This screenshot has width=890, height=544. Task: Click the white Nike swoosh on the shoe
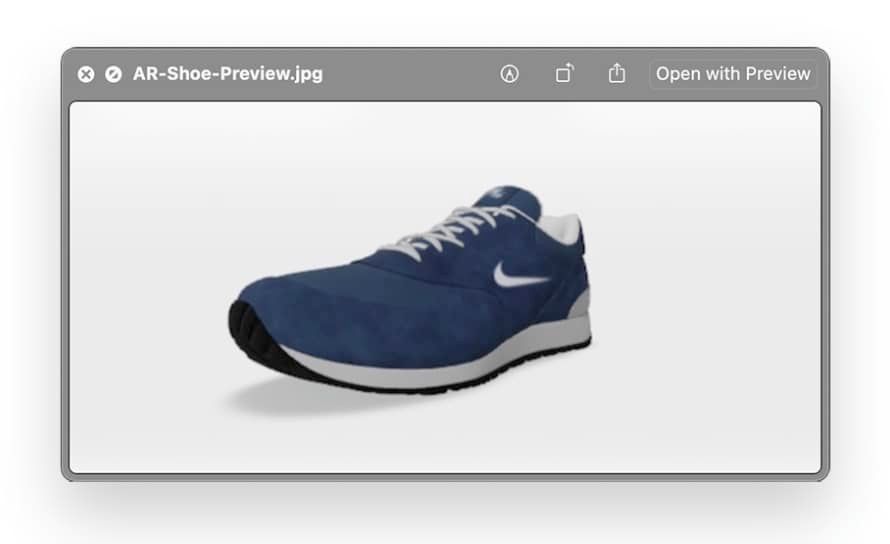(x=519, y=274)
